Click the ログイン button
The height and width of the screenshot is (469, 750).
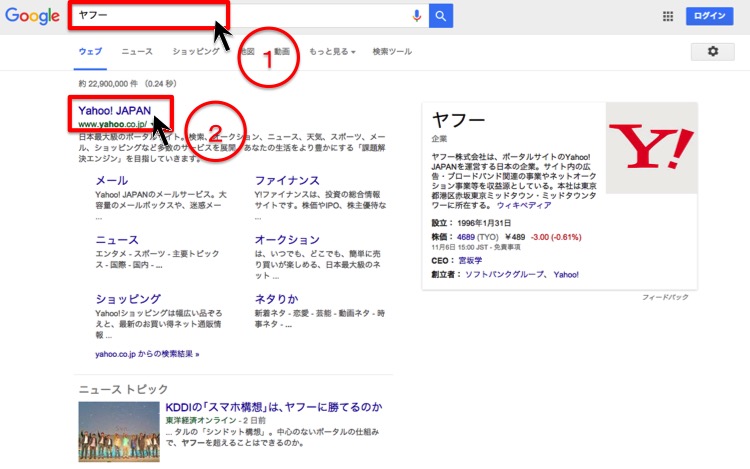pyautogui.click(x=709, y=16)
